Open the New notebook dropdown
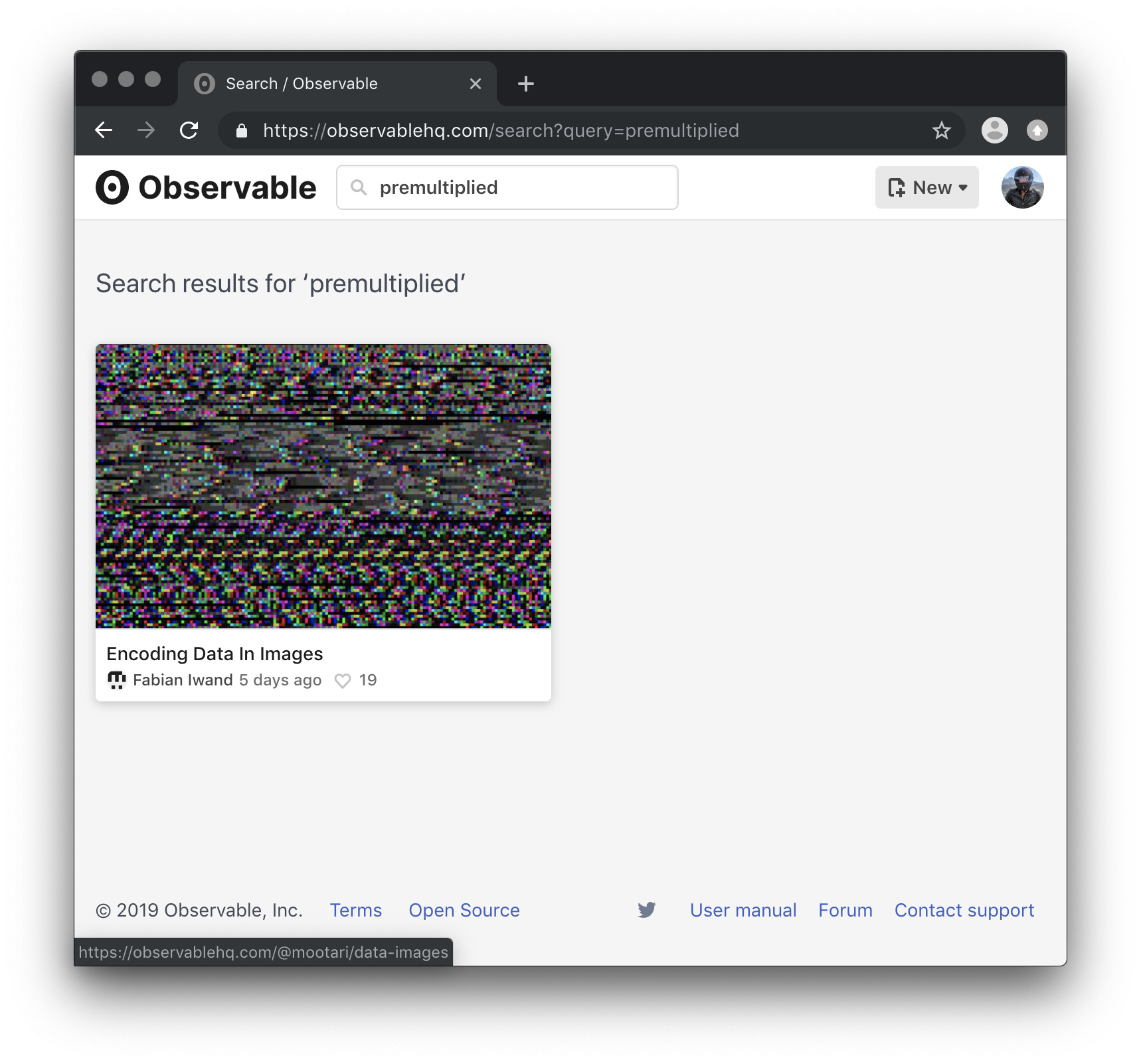Screen dimensions: 1141x1064 click(x=927, y=187)
